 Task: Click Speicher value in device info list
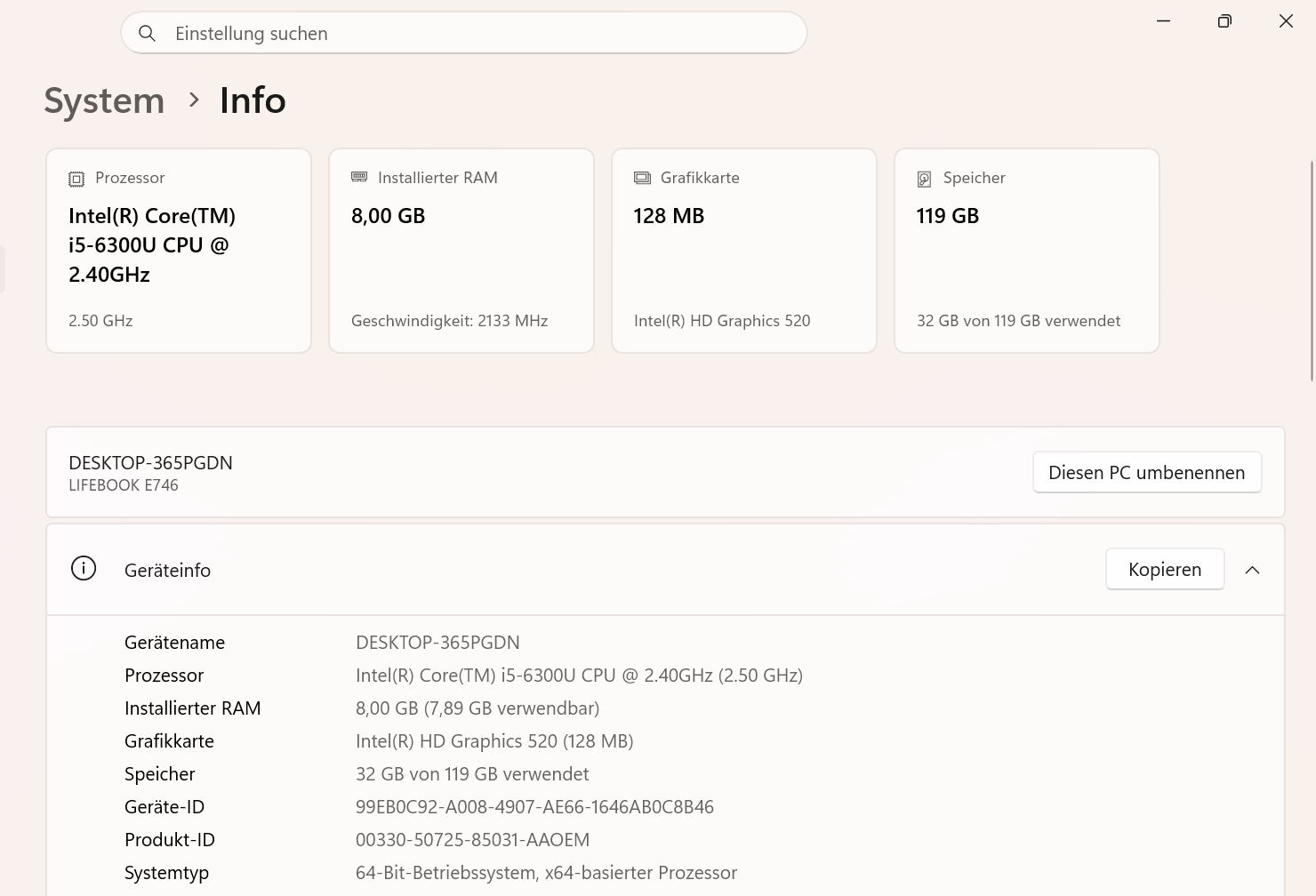pyautogui.click(x=472, y=773)
